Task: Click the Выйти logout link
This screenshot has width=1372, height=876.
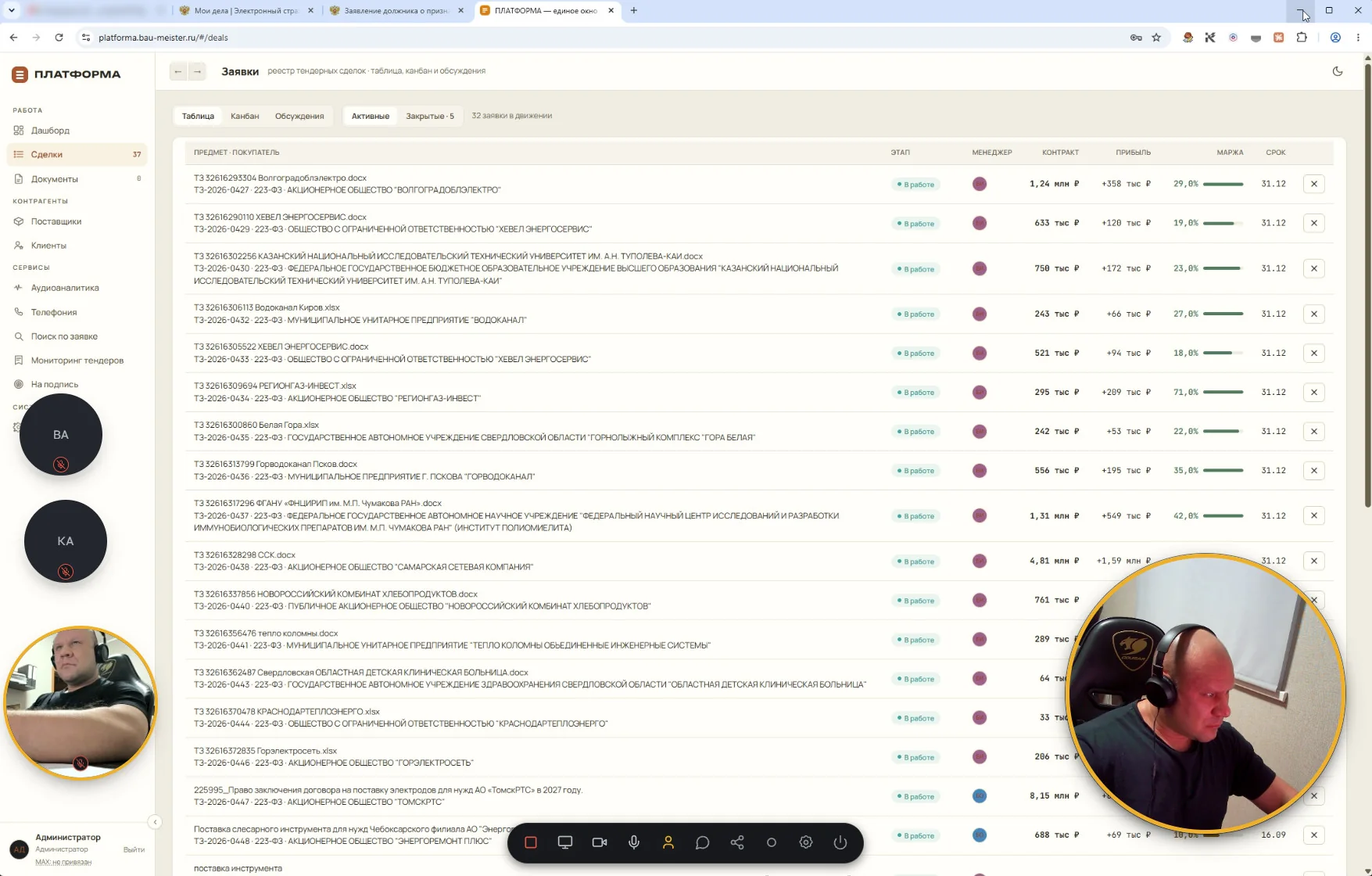Action: coord(134,849)
